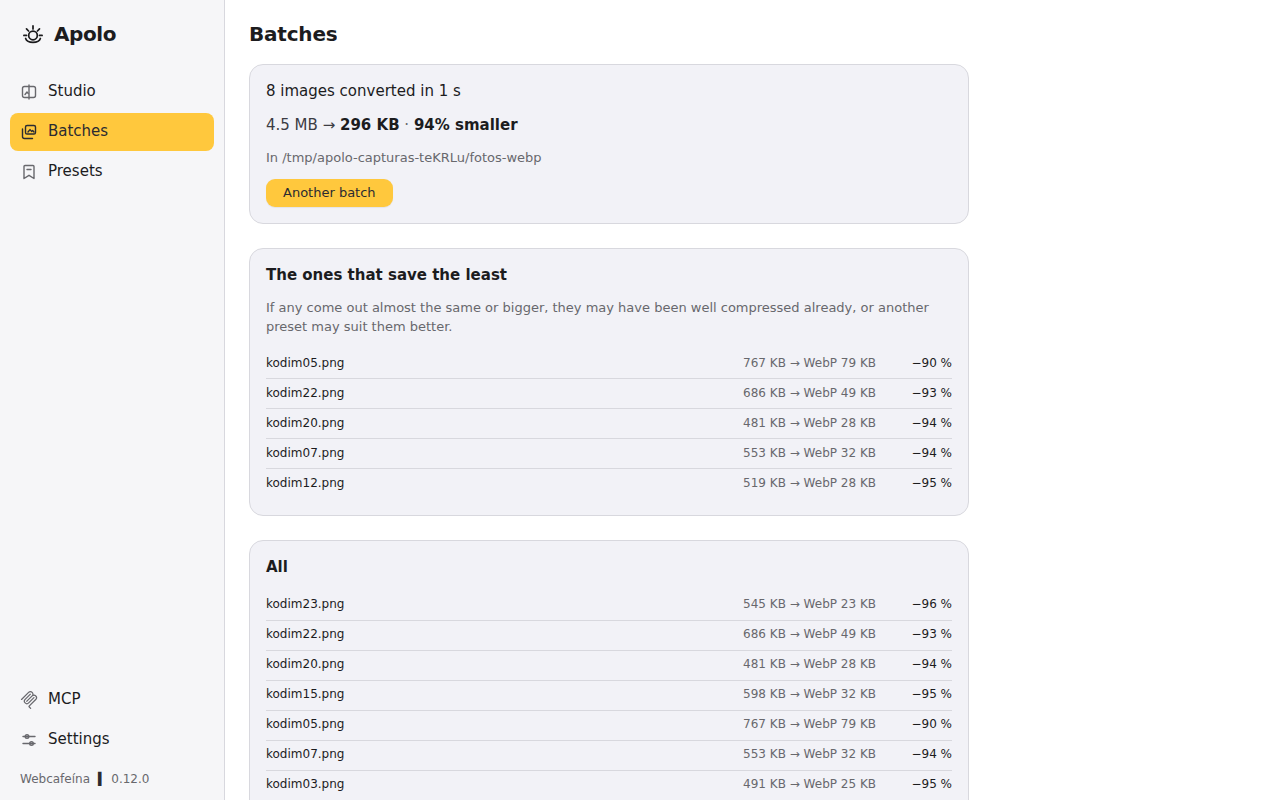The width and height of the screenshot is (1280, 800).
Task: Click the output folder path fotos-webp
Action: (404, 158)
